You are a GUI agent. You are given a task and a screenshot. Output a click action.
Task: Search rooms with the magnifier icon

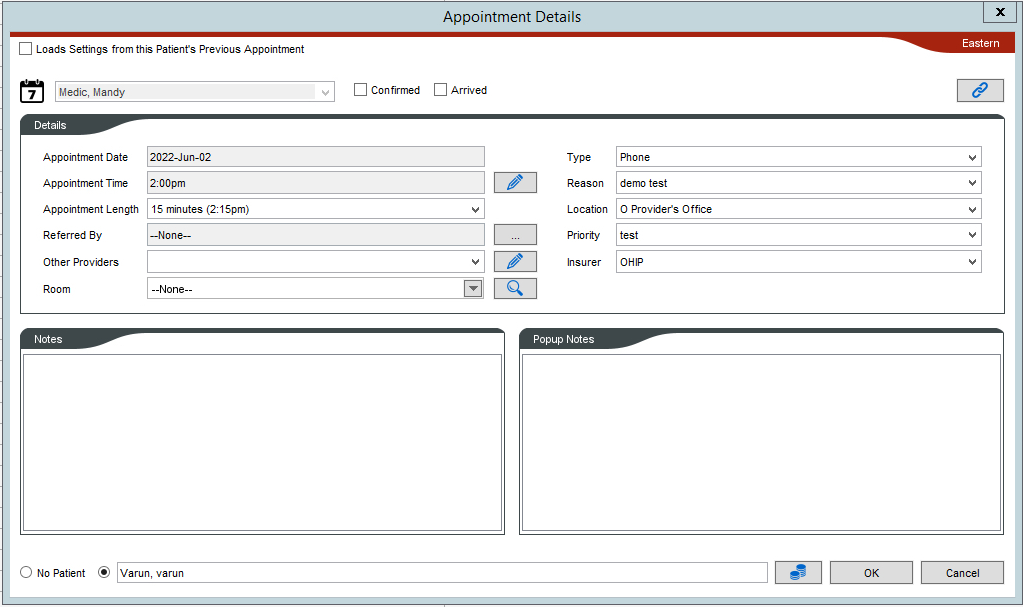[515, 288]
